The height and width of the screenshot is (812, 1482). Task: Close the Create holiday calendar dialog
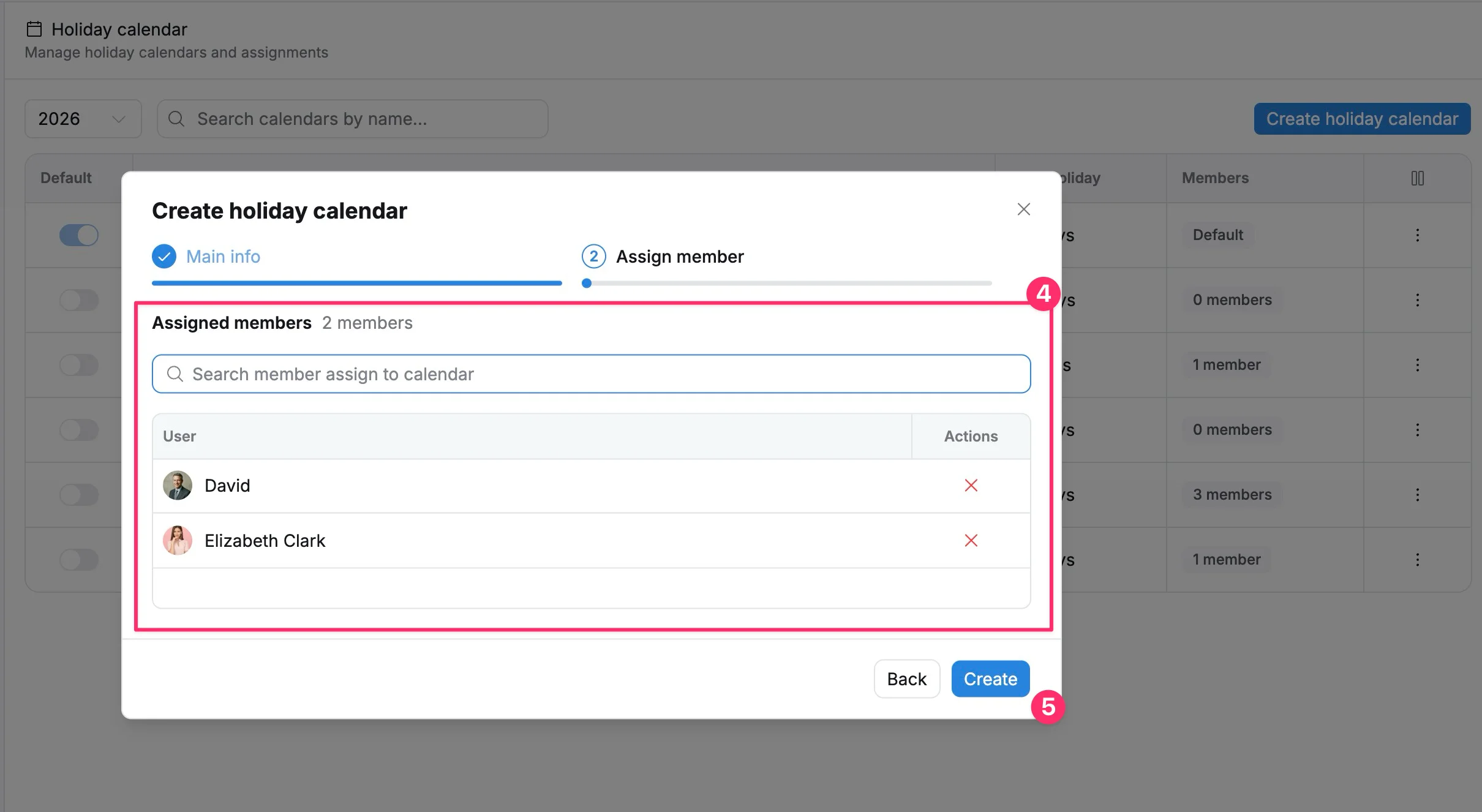click(x=1023, y=209)
